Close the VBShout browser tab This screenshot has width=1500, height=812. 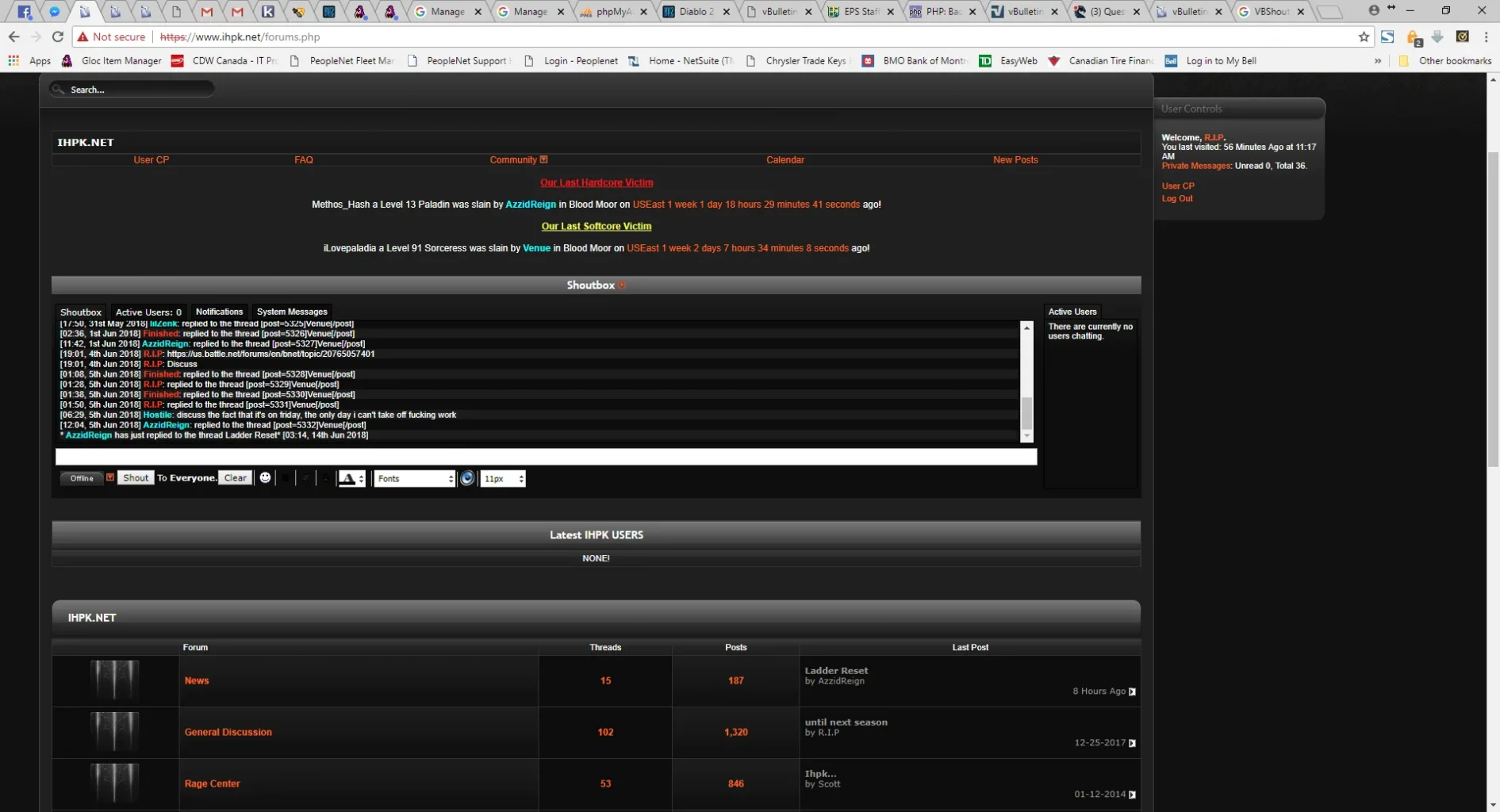coord(1301,12)
